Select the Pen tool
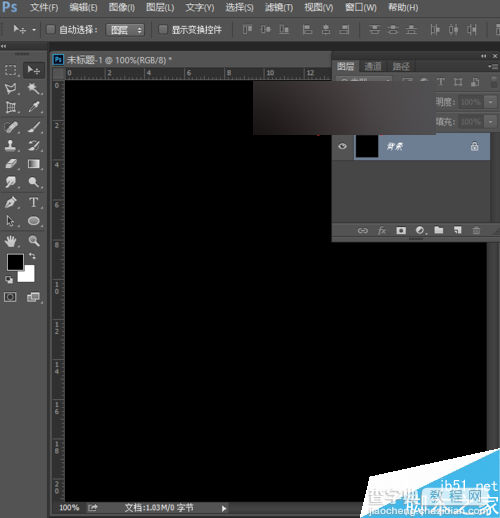 [11, 202]
